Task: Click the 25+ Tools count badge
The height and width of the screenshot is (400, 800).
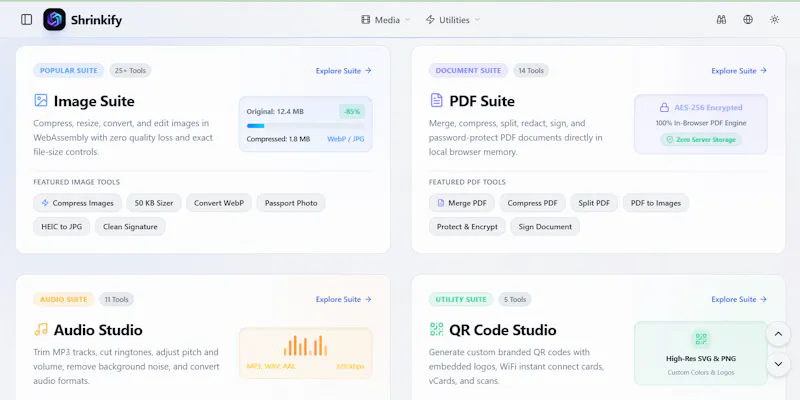Action: click(x=130, y=70)
